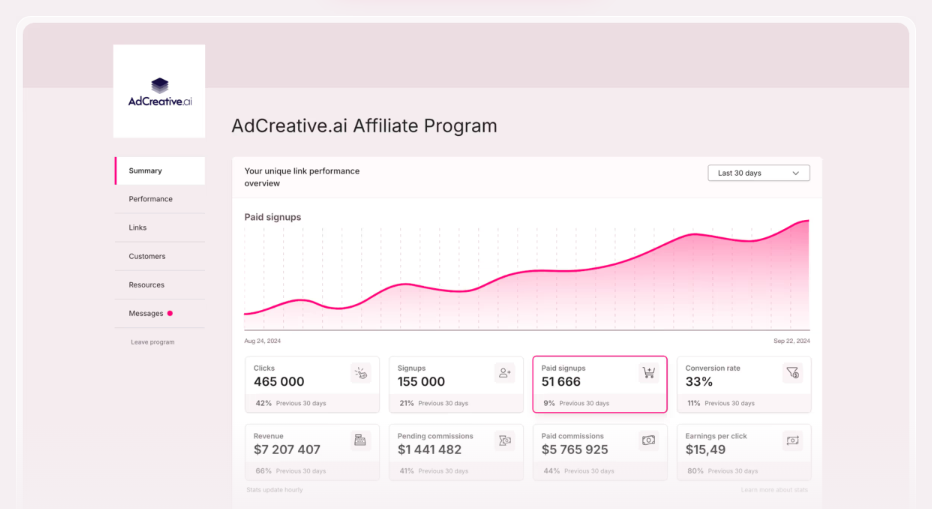Click the 21% Previous 30 days value

point(434,403)
